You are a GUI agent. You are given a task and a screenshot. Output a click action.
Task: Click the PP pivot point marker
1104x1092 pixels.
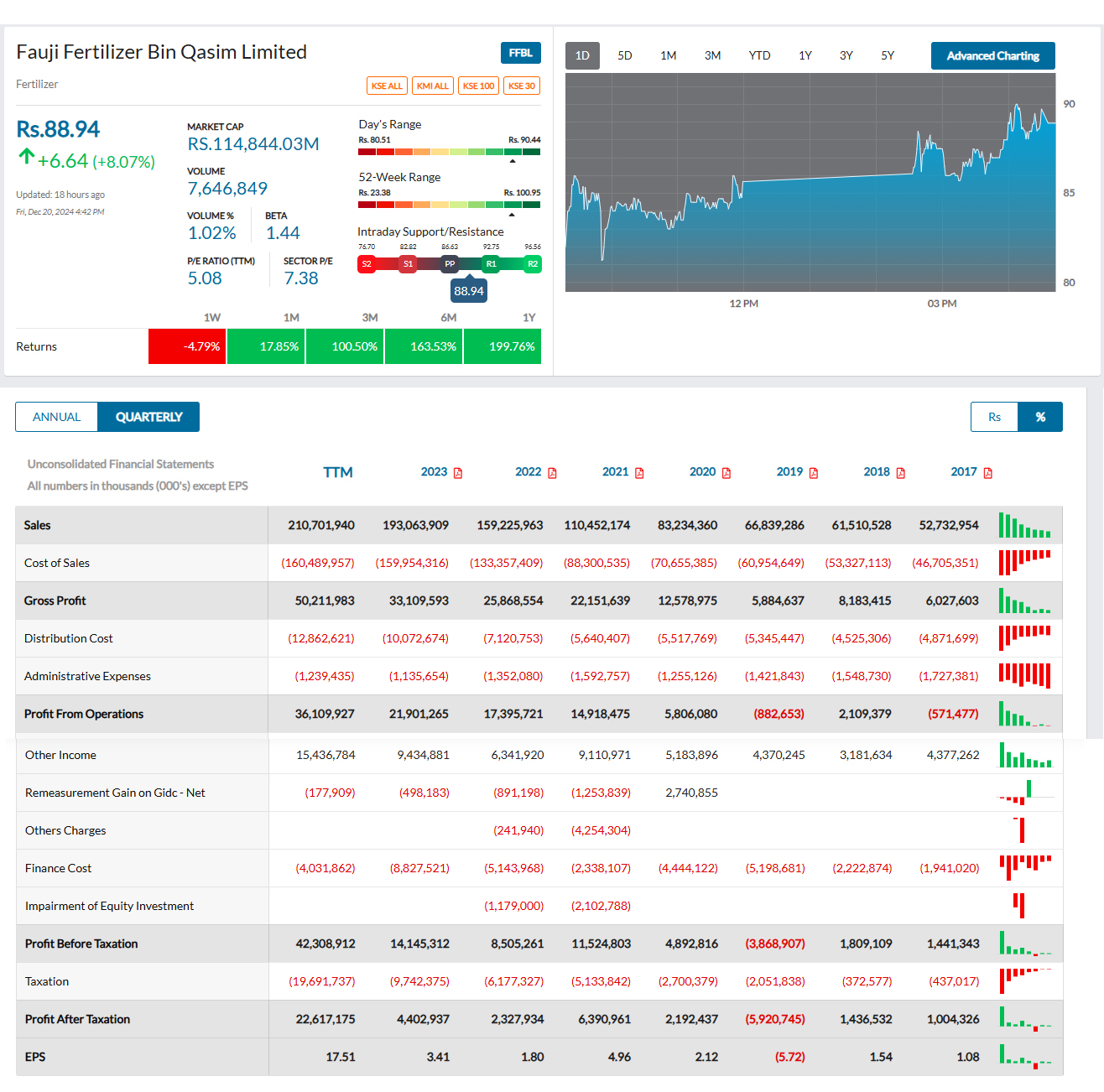point(450,264)
